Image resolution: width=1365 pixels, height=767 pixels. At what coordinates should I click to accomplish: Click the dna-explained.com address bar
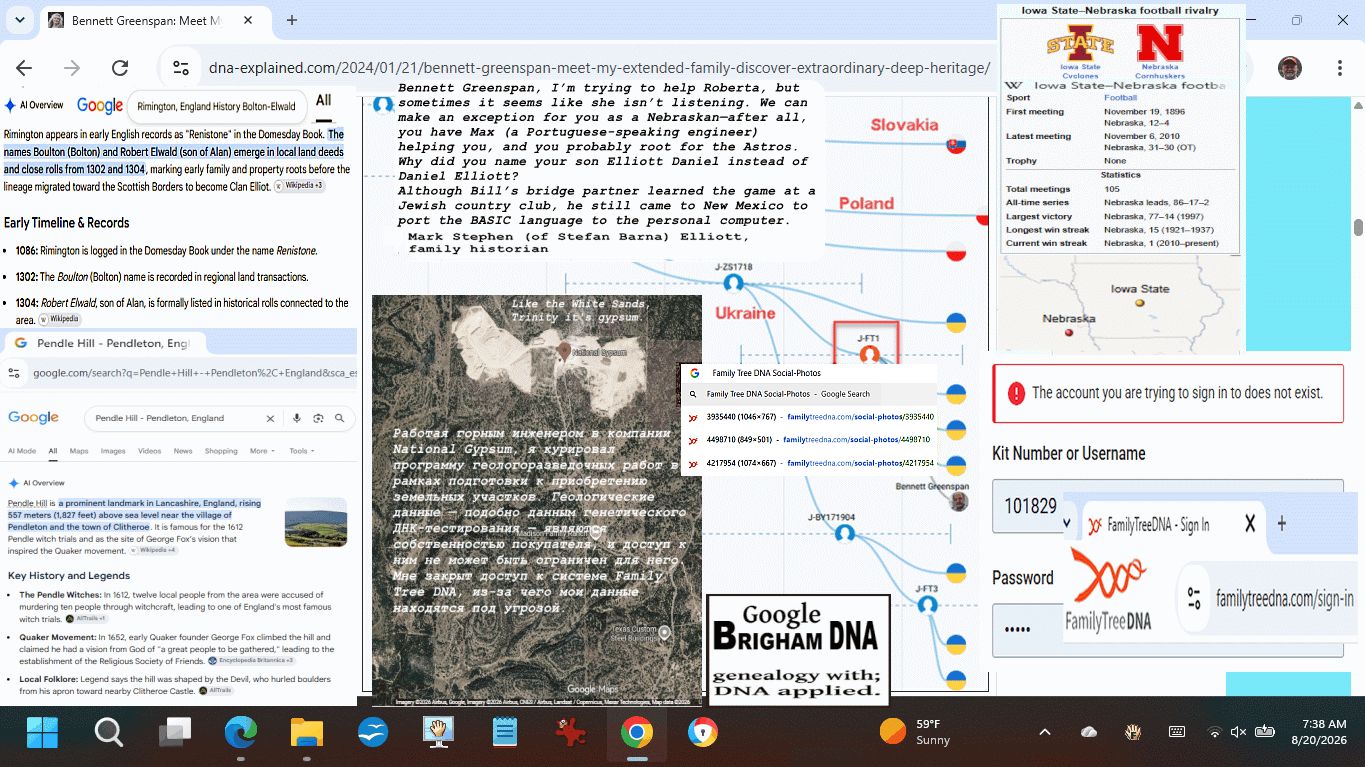pos(600,68)
